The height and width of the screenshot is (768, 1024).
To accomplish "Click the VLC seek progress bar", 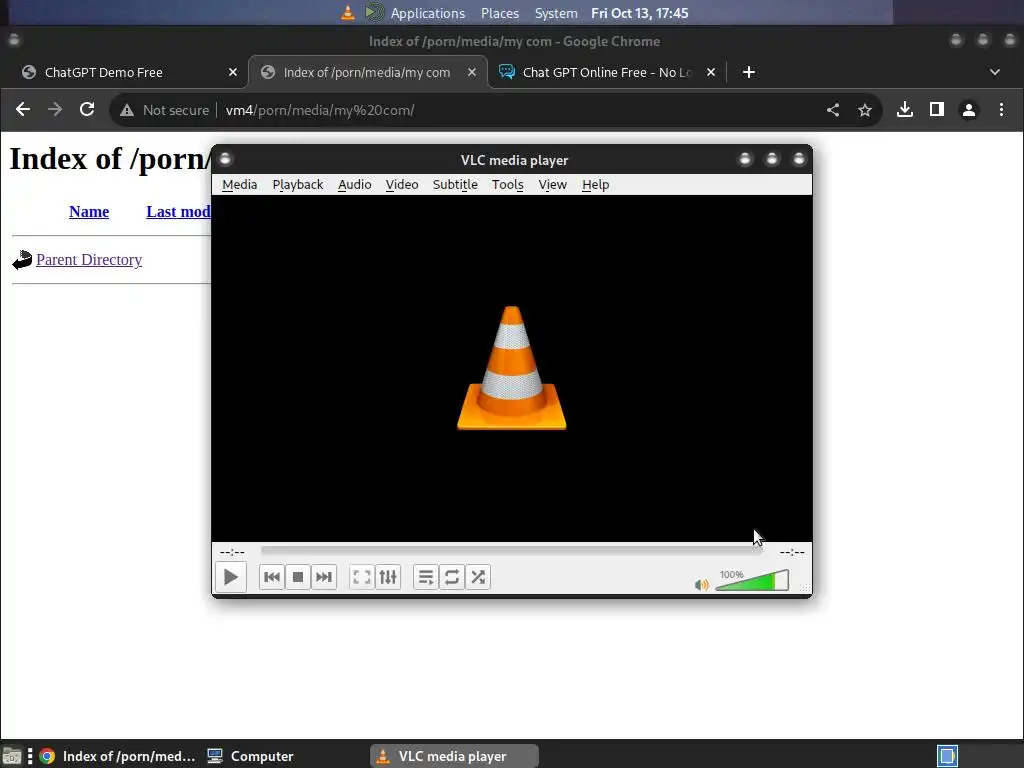I will (x=511, y=551).
